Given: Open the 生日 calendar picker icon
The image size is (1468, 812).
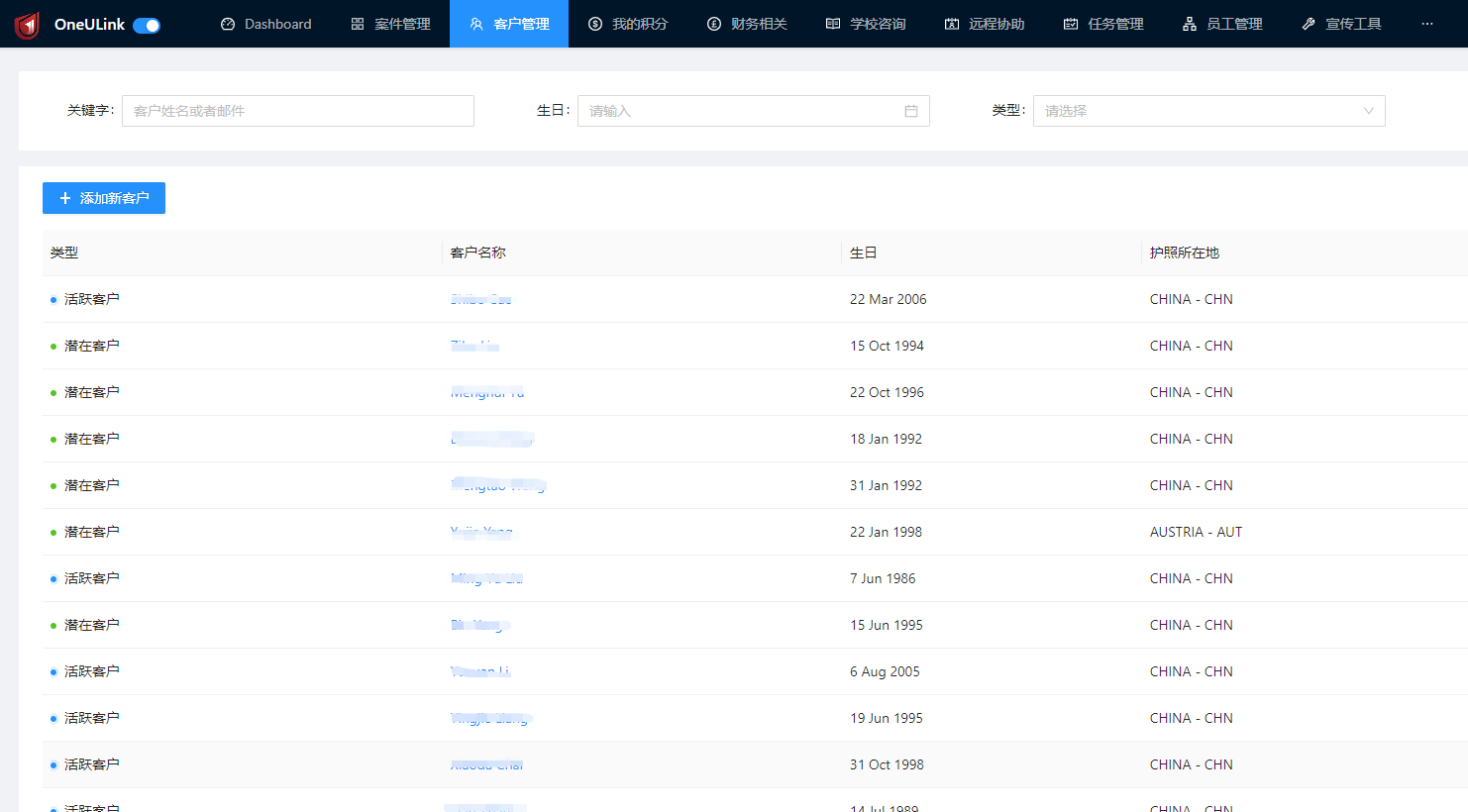Looking at the screenshot, I should click(911, 111).
